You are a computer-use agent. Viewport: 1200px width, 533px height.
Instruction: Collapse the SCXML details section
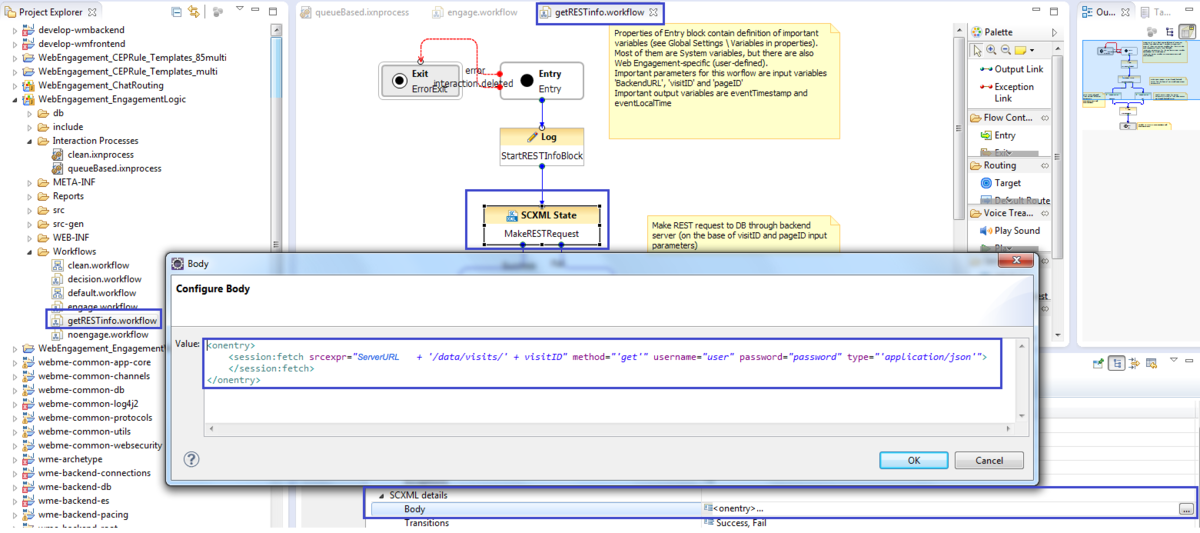380,495
